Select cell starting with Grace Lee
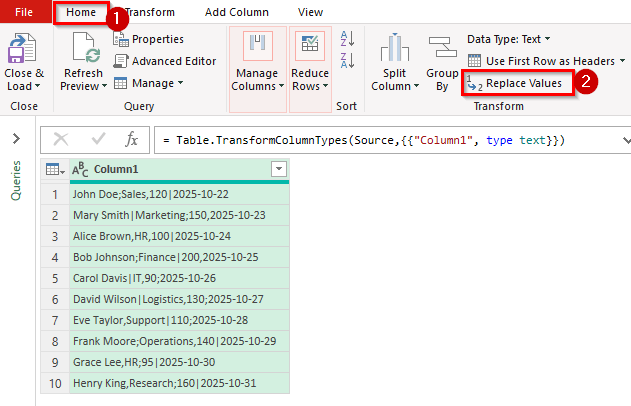Image resolution: width=631 pixels, height=406 pixels. (179, 362)
